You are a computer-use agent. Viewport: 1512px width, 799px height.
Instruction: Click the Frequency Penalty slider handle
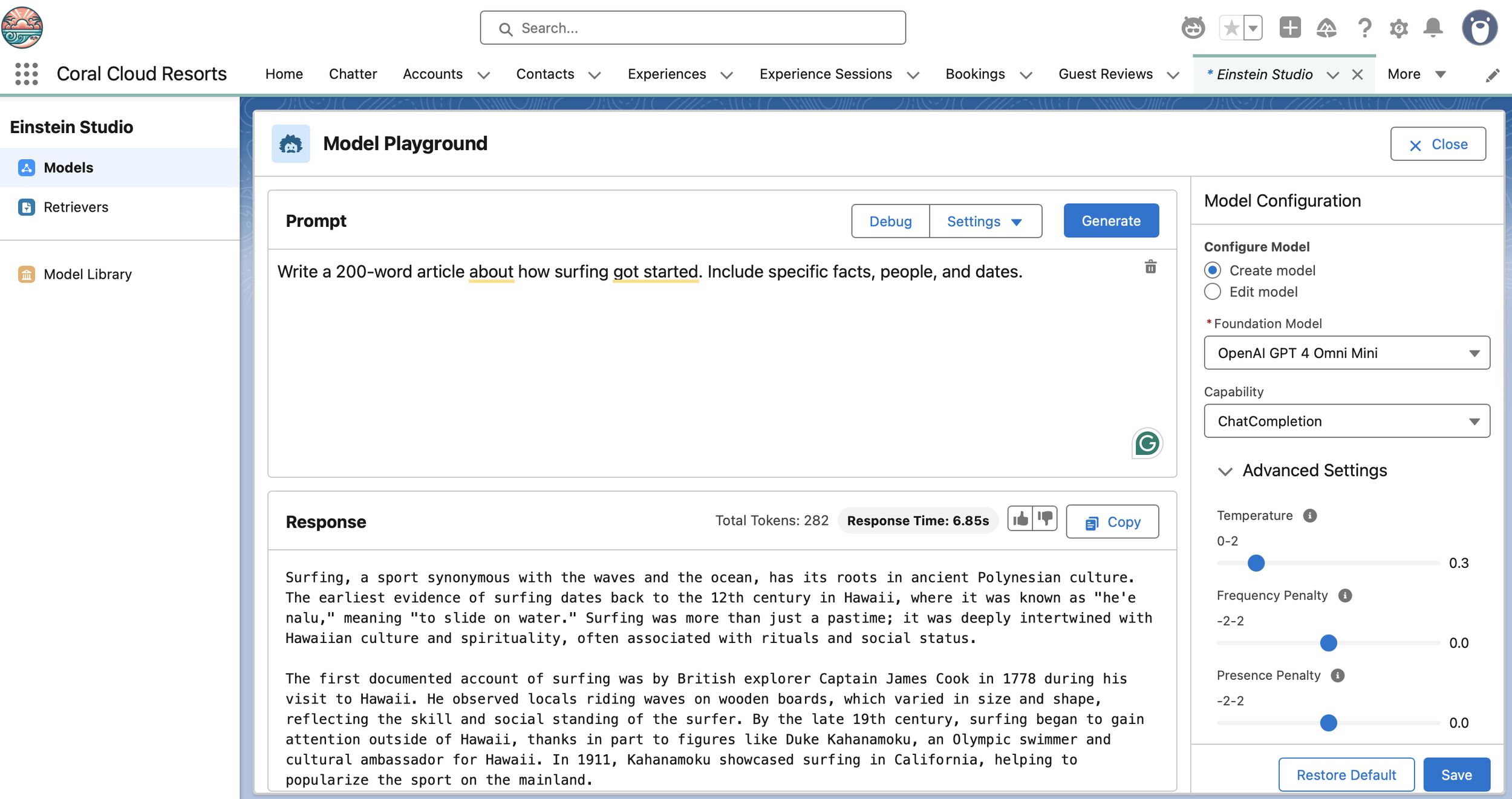1328,643
